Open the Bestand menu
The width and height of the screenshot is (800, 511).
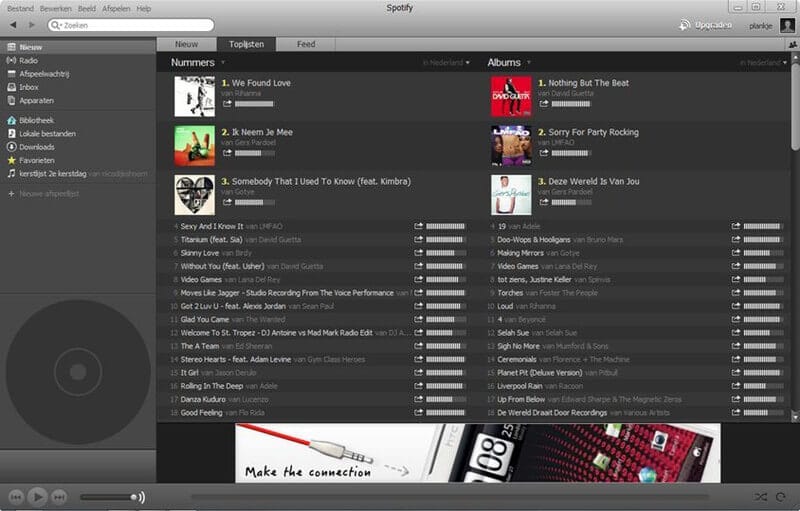pos(20,9)
